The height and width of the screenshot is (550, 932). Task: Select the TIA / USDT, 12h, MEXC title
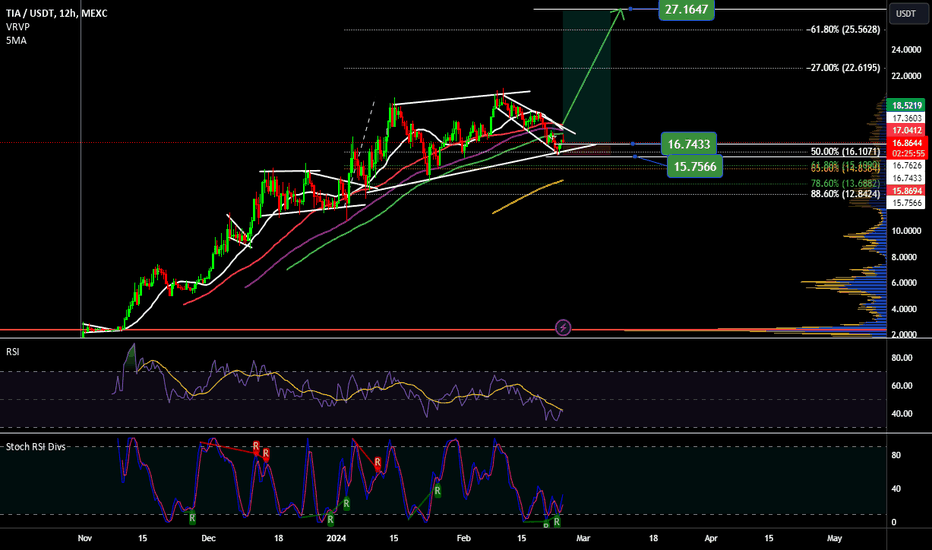[x=56, y=13]
